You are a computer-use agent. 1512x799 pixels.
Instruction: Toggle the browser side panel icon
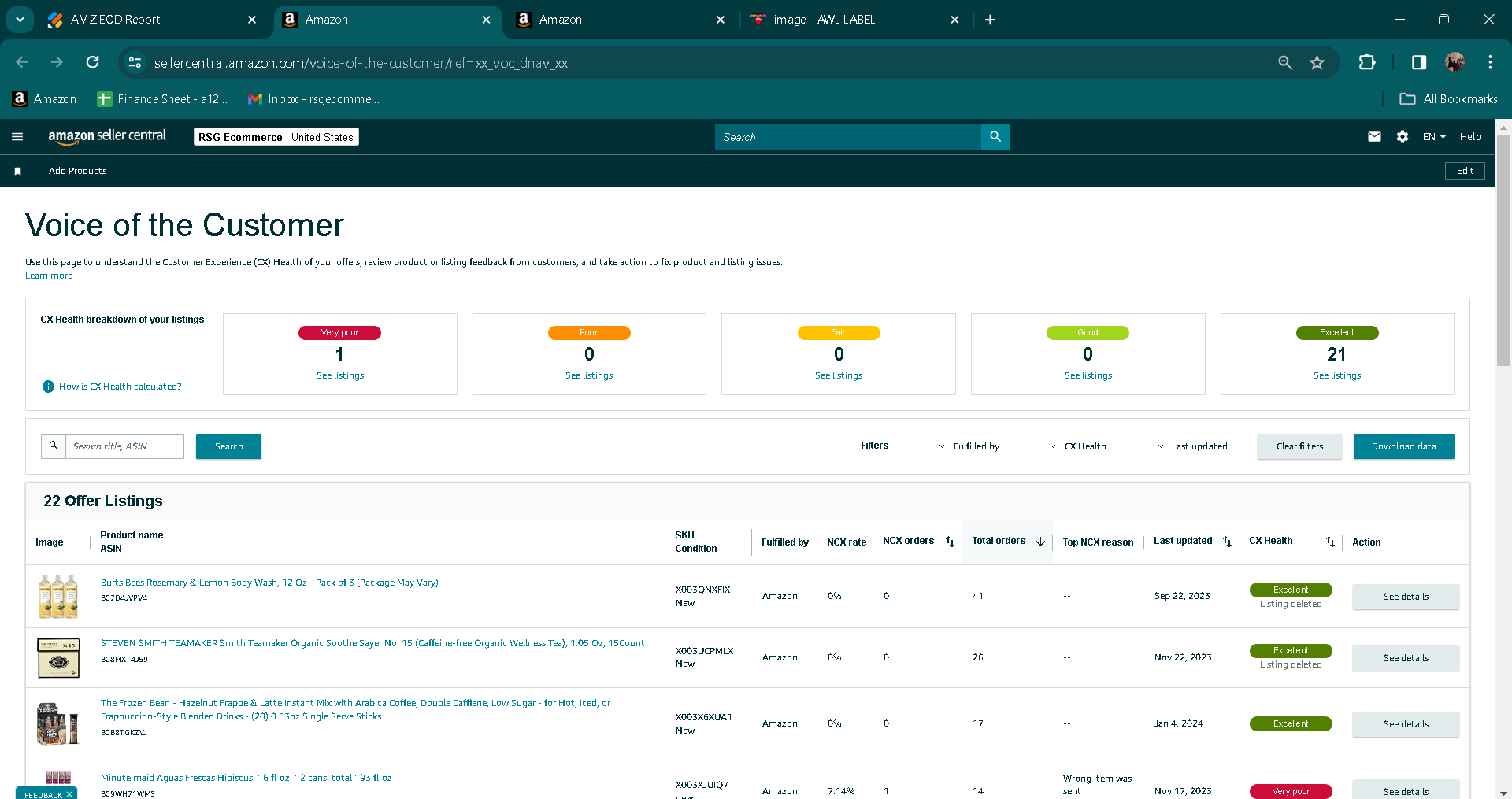pyautogui.click(x=1419, y=62)
